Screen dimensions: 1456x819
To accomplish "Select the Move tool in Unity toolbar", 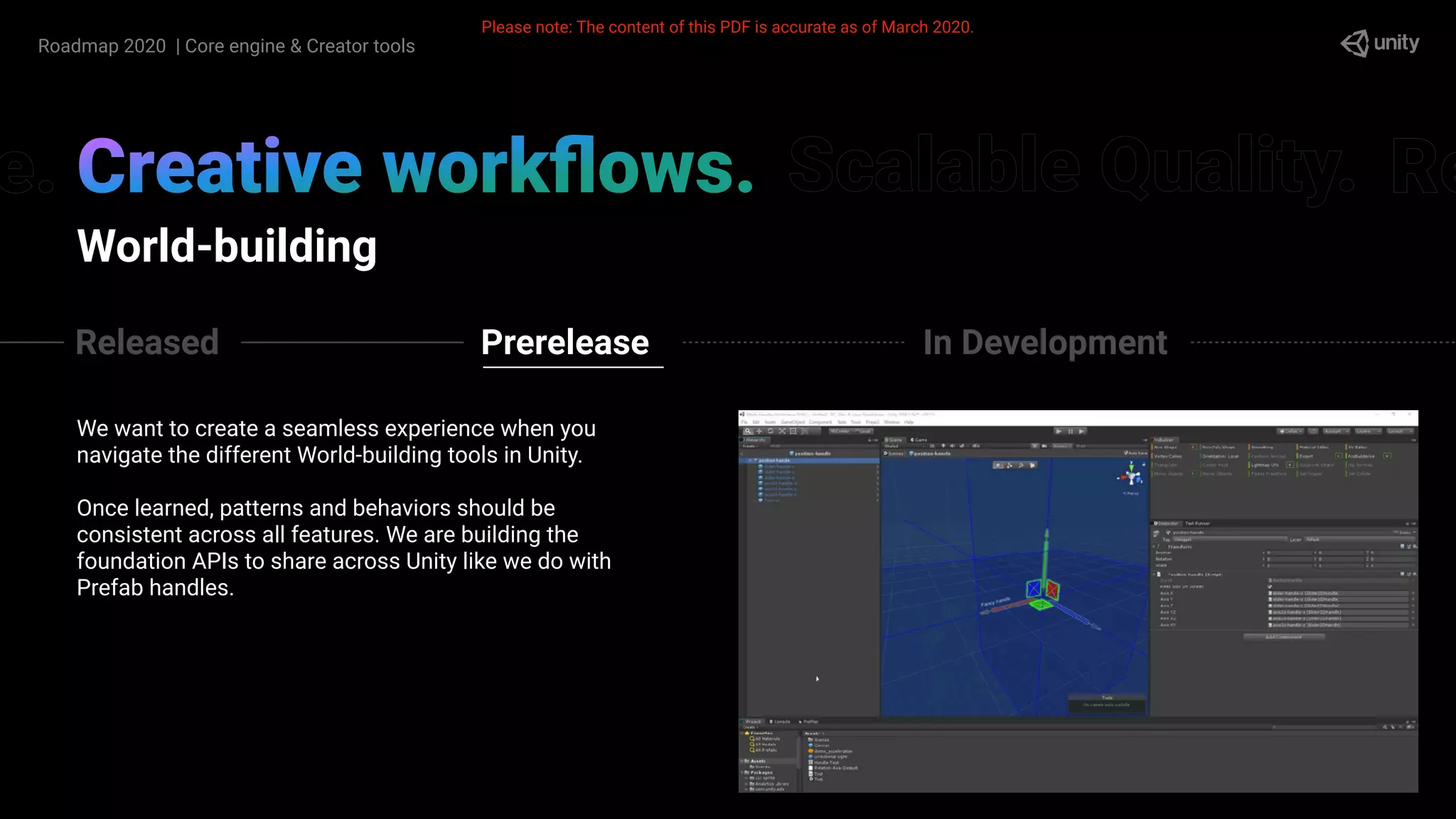I will pos(759,431).
